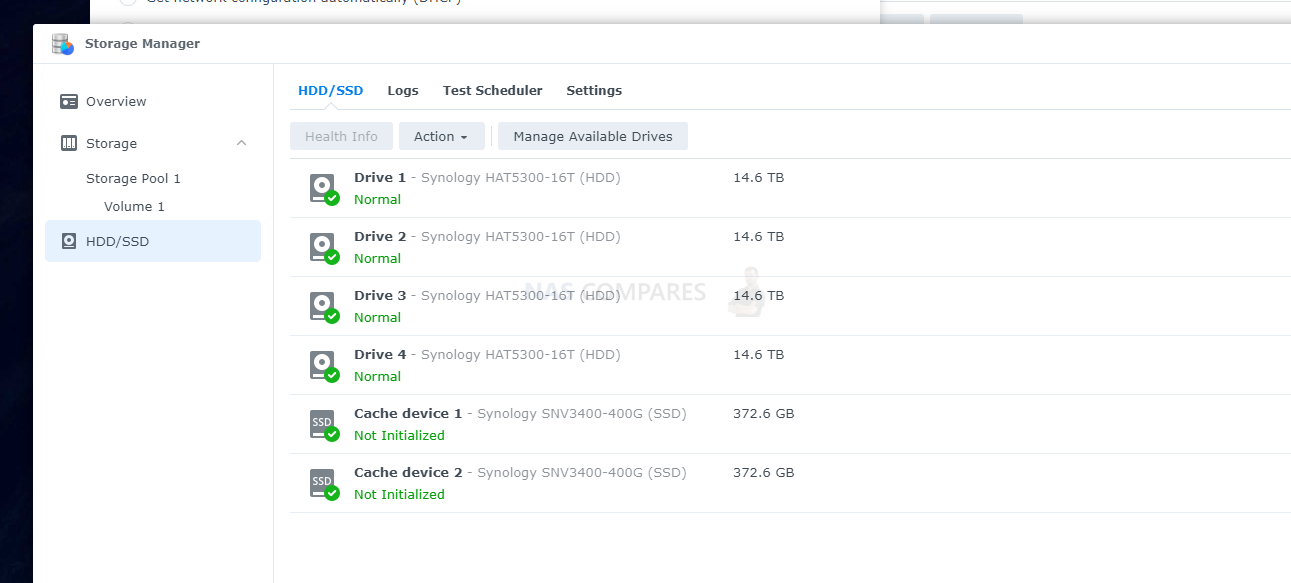Image resolution: width=1291 pixels, height=583 pixels.
Task: Click the HDD/SSD sidebar icon
Action: (x=69, y=241)
